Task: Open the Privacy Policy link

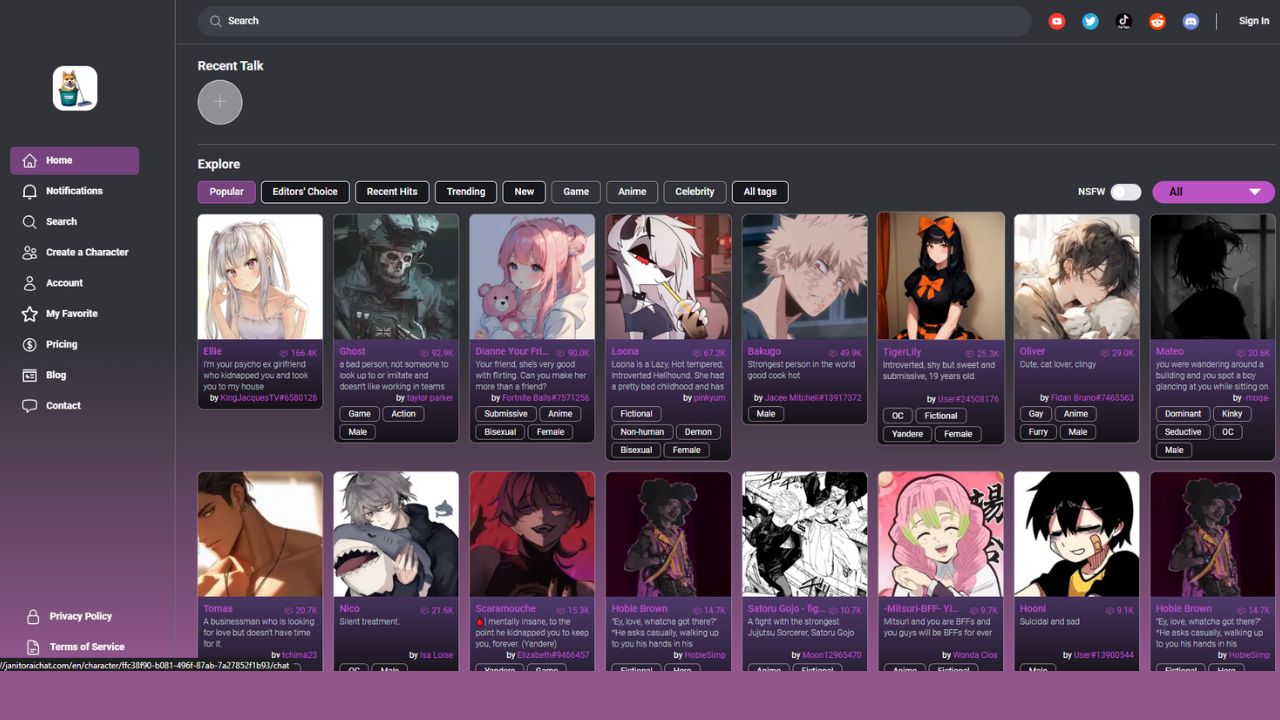Action: tap(80, 617)
